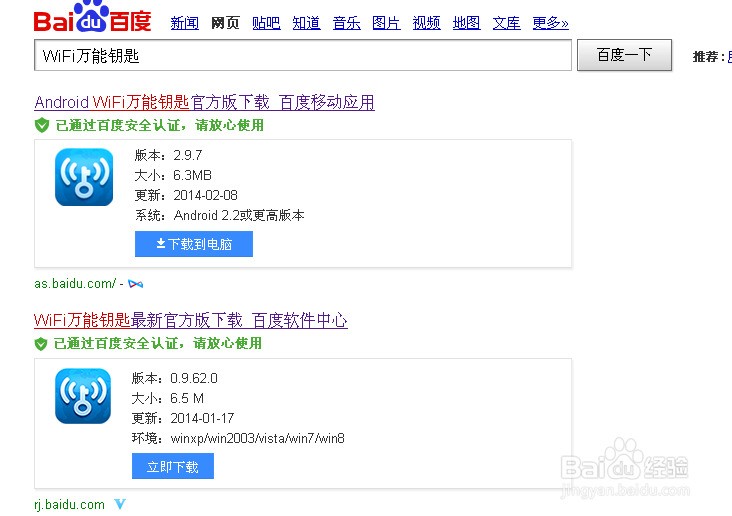Open the 音乐 tab

coord(346,23)
